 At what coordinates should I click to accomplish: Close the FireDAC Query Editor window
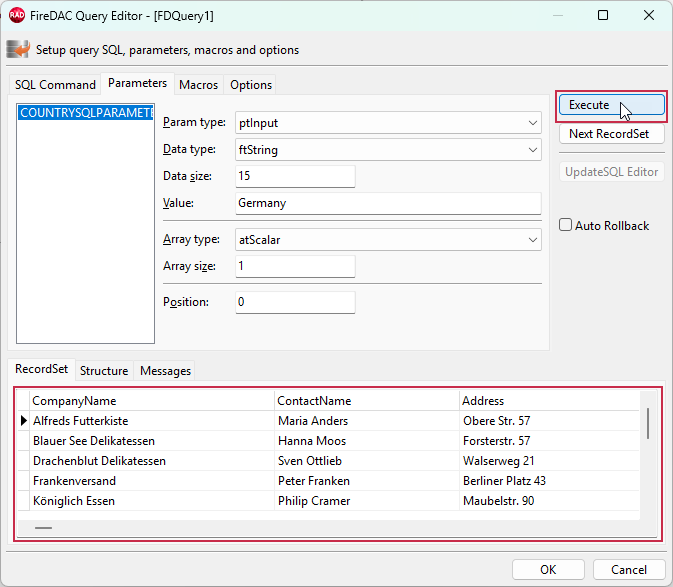[x=649, y=15]
